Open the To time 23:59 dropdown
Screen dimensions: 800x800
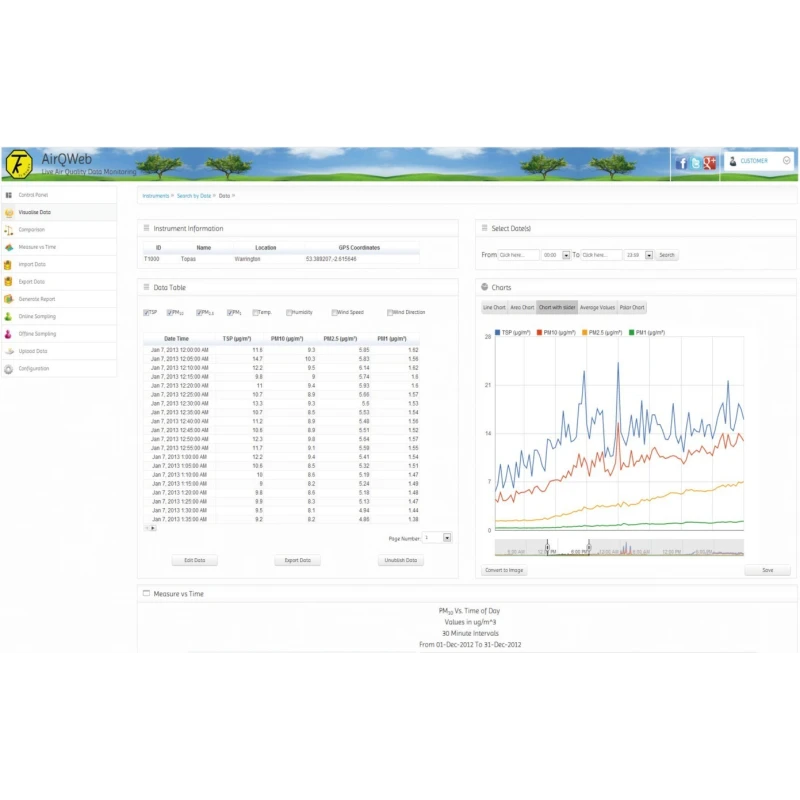pyautogui.click(x=648, y=254)
